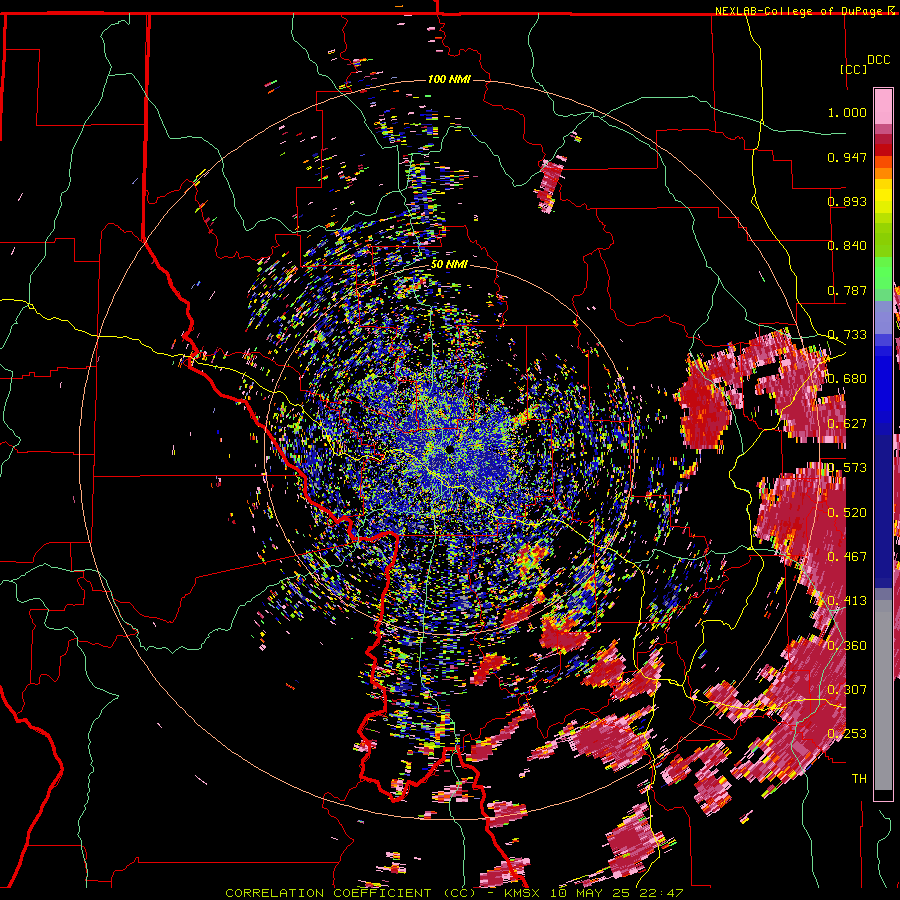Select the 0.360 scale value
Screen dimensions: 900x900
coord(847,646)
